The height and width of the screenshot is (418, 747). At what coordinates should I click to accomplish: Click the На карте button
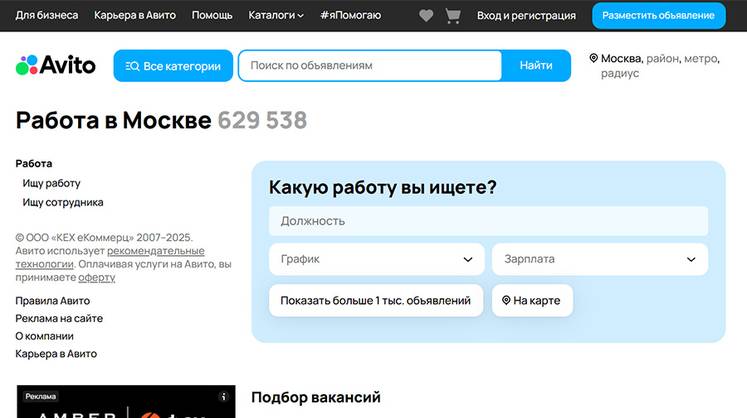point(532,301)
